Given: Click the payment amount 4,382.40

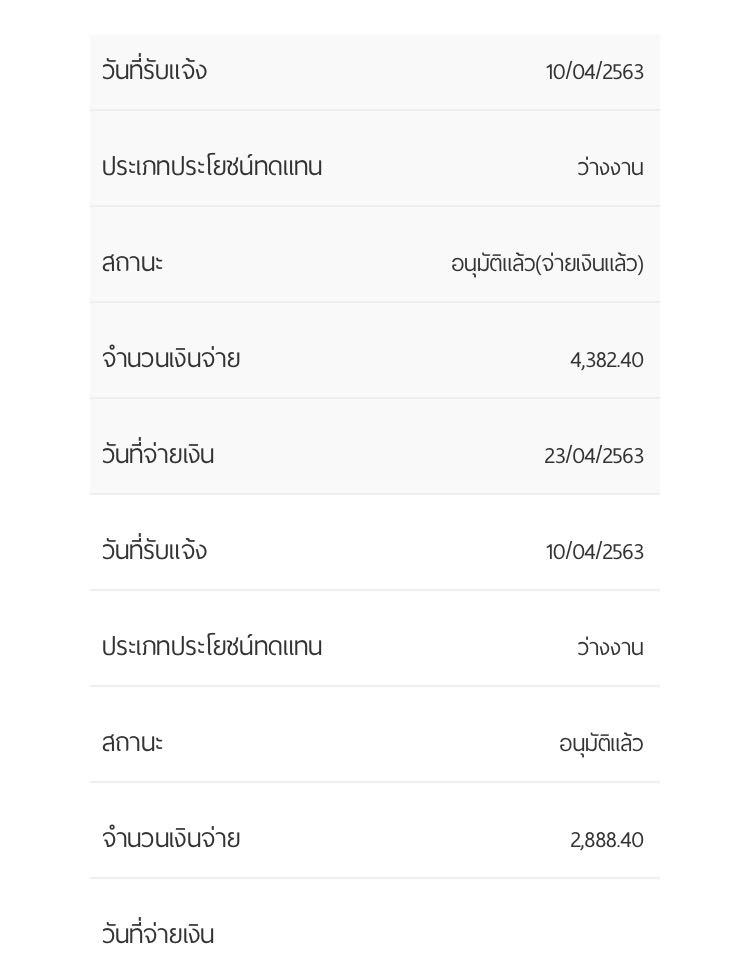Looking at the screenshot, I should tap(607, 360).
